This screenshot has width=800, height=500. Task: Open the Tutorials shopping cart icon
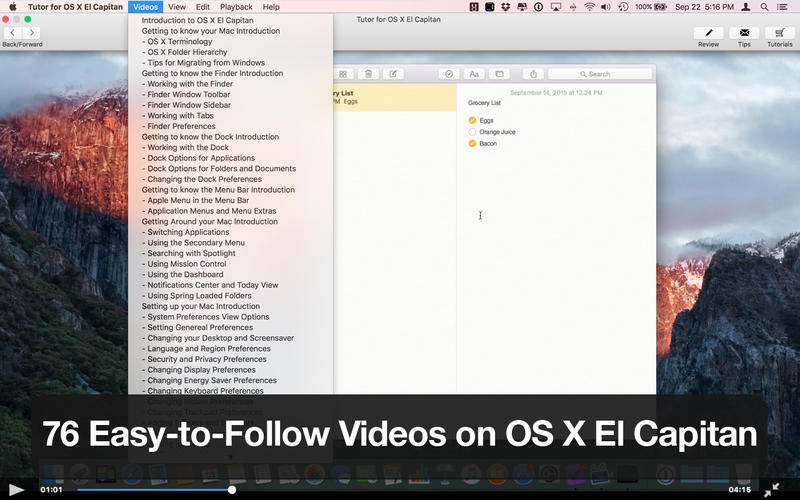780,33
